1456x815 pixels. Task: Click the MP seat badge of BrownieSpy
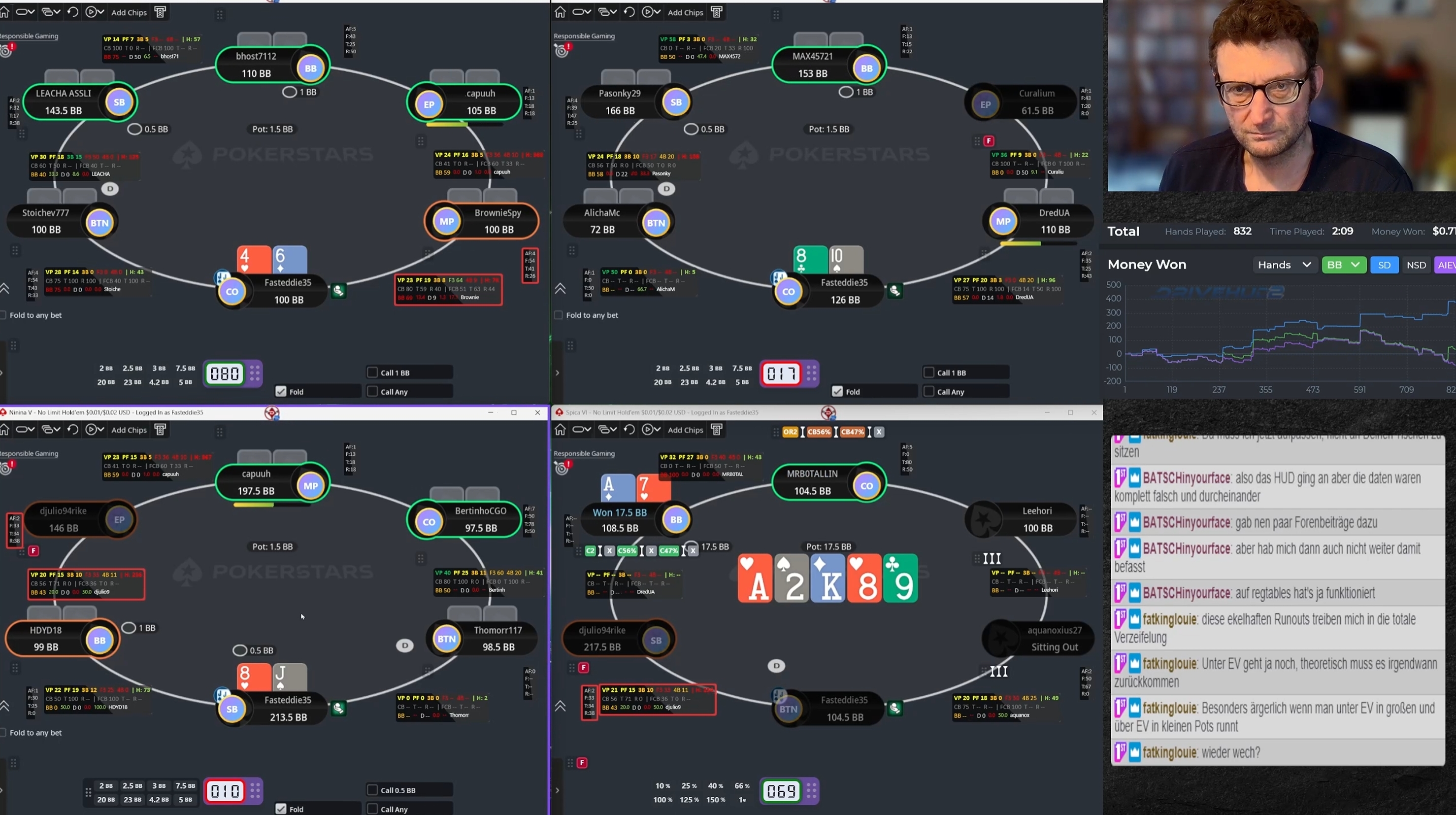click(447, 222)
